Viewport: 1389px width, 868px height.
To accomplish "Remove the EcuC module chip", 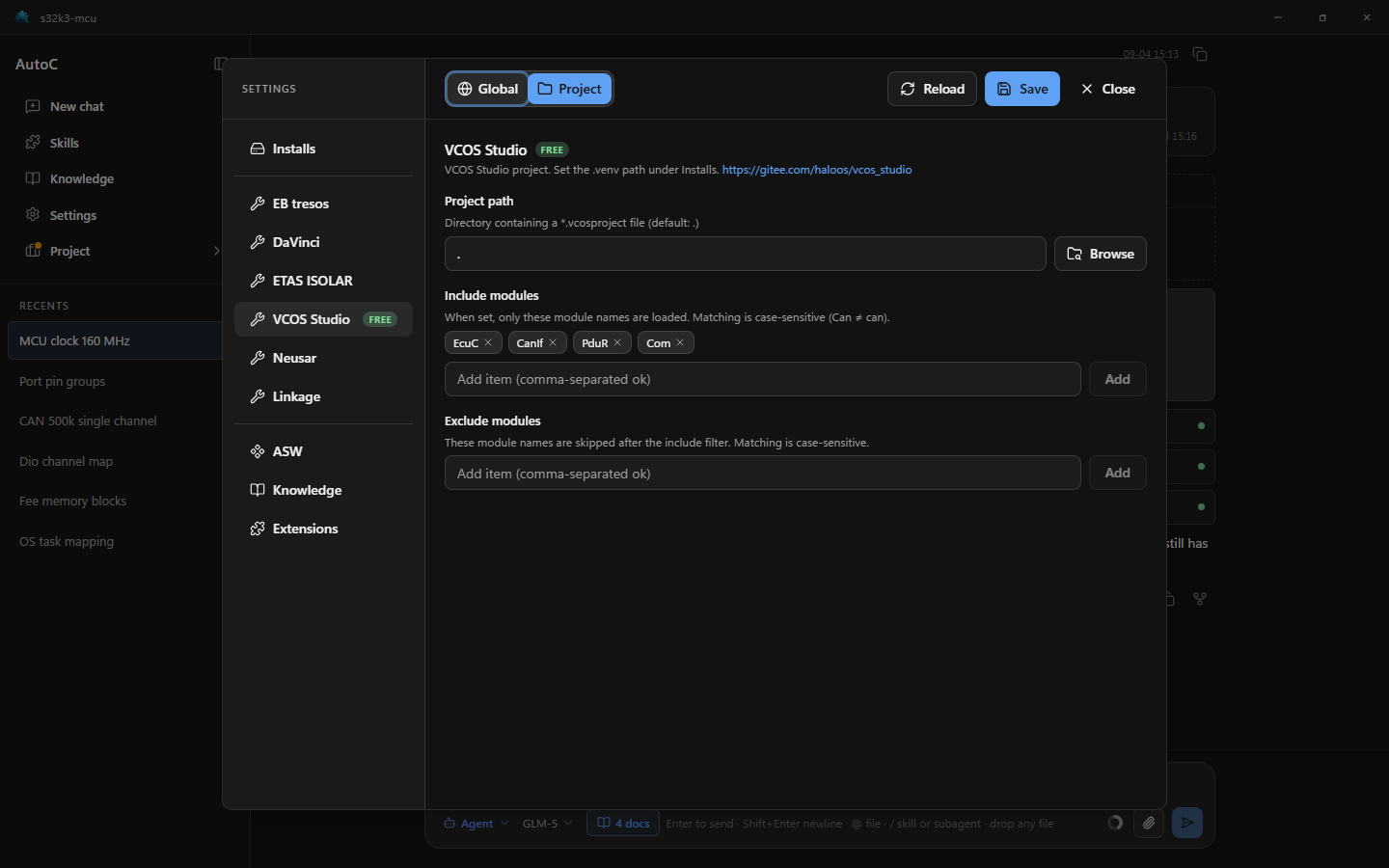I will (488, 342).
